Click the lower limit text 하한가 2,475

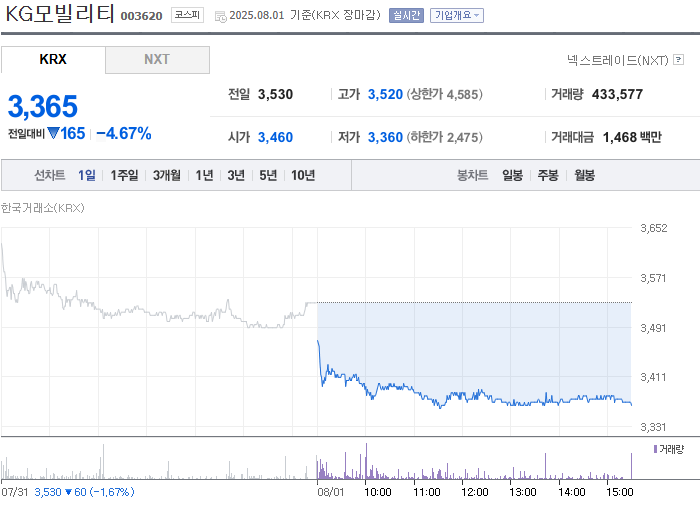click(x=444, y=137)
